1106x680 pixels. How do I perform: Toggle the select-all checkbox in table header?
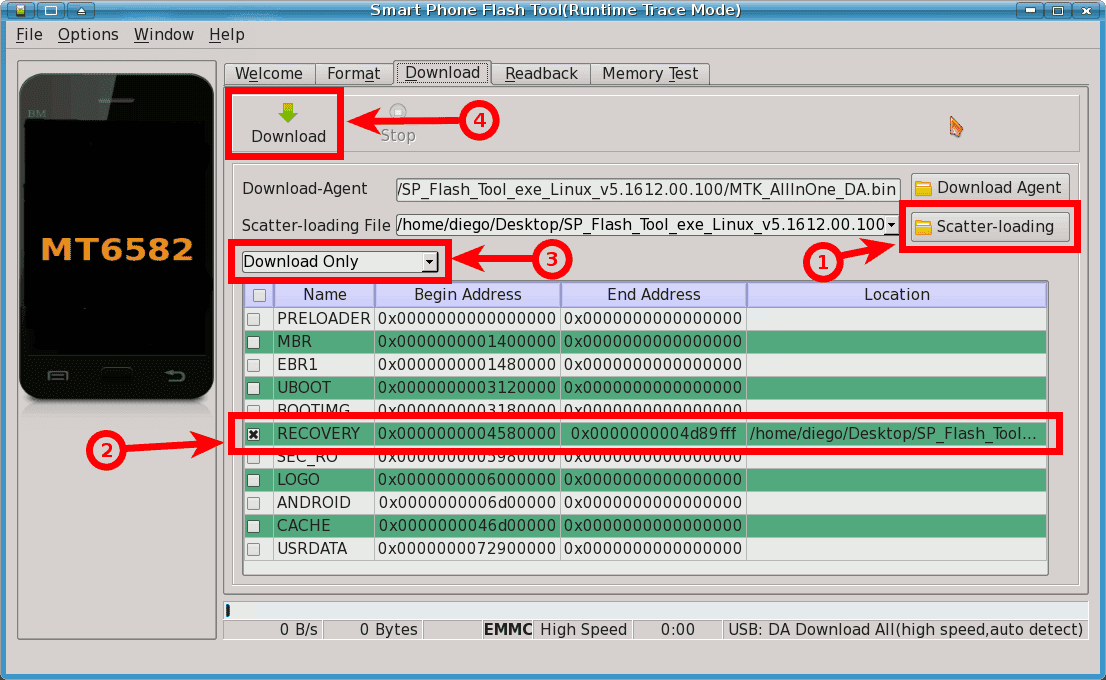[x=259, y=295]
